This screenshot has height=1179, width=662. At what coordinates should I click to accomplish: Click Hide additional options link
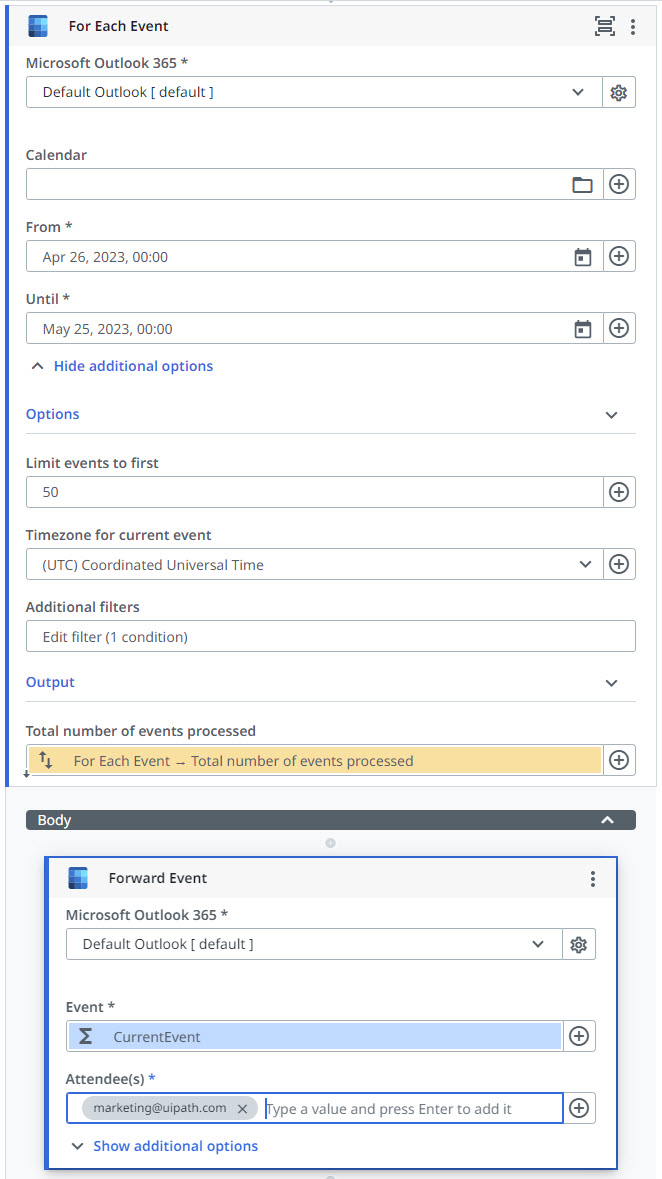[133, 366]
